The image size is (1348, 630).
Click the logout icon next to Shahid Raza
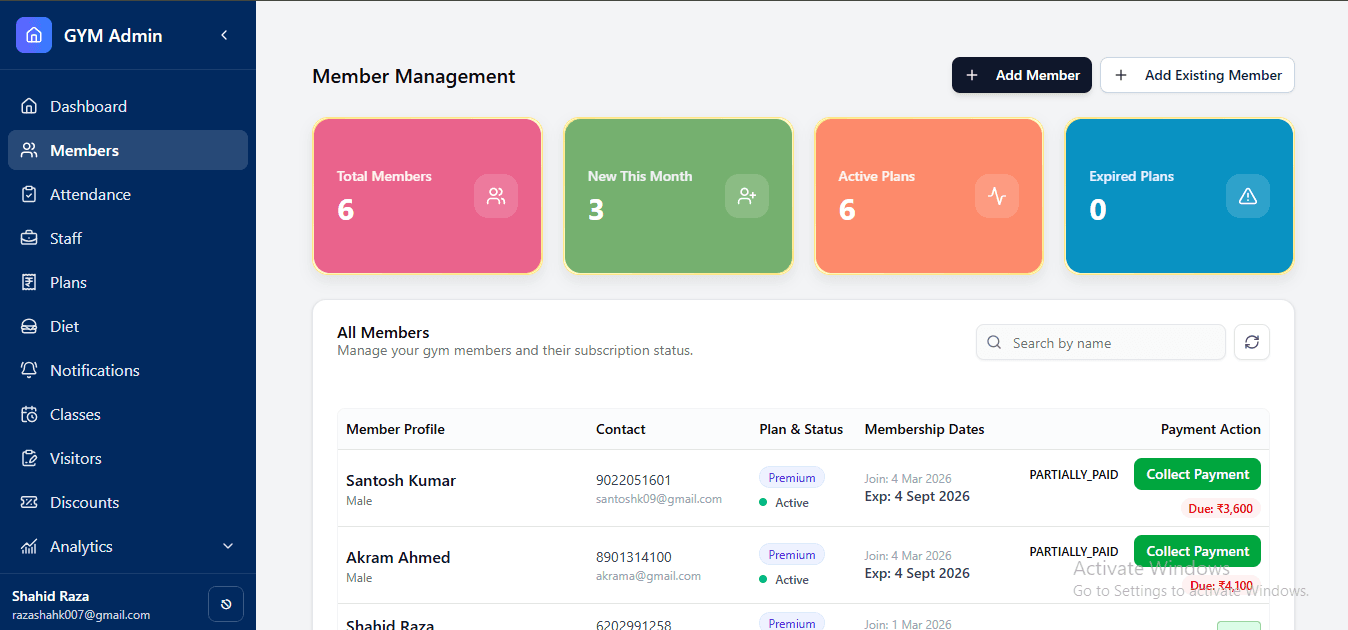225,603
